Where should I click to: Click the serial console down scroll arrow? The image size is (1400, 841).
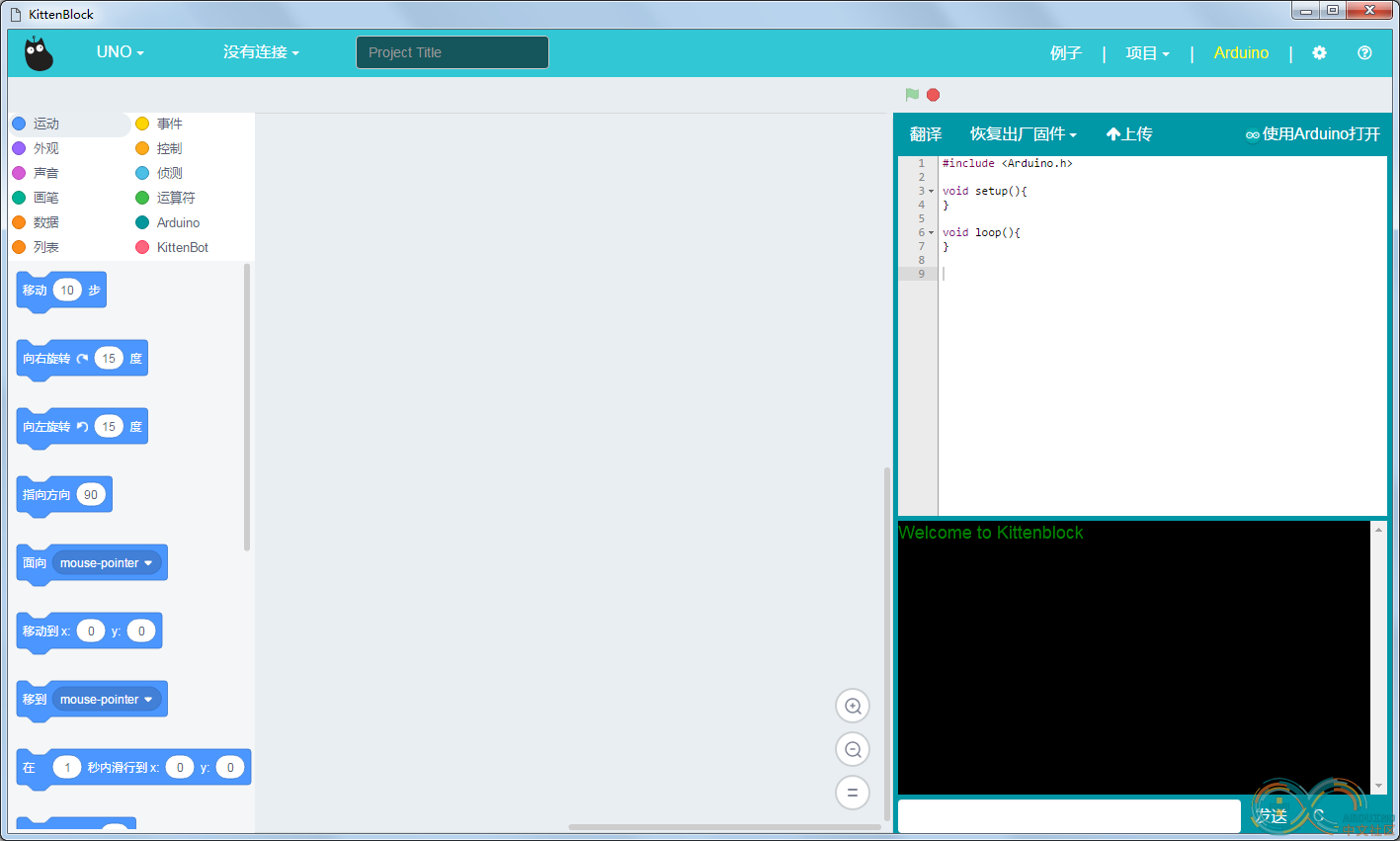1379,787
